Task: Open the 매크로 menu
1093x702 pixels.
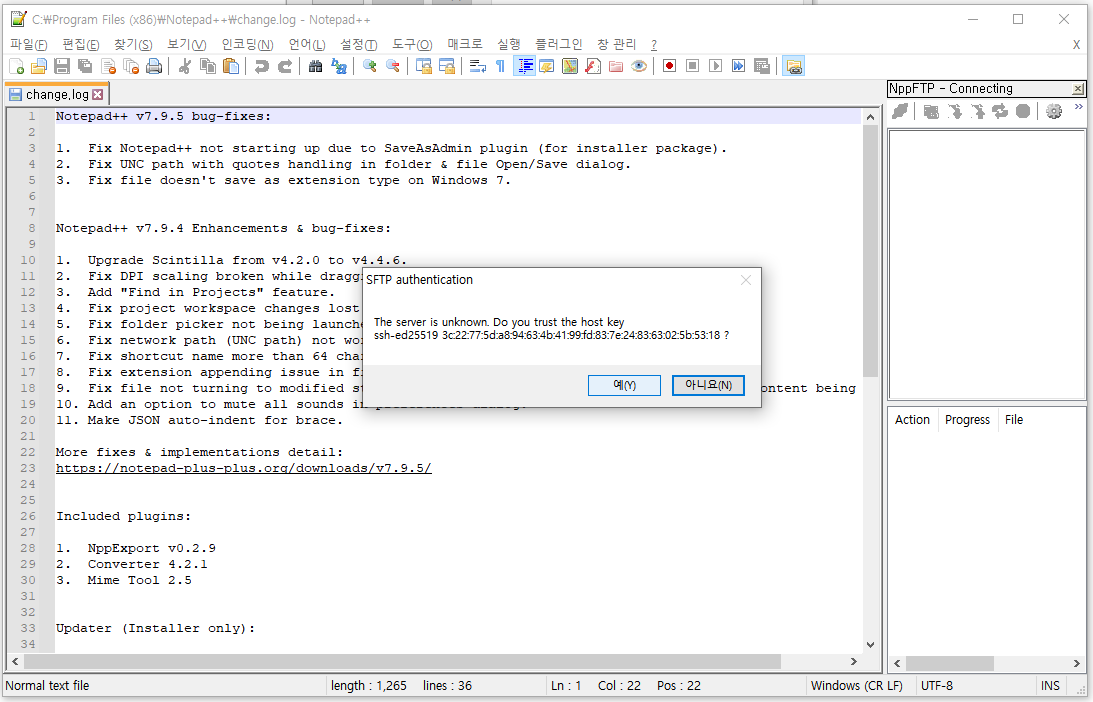Action: 465,44
